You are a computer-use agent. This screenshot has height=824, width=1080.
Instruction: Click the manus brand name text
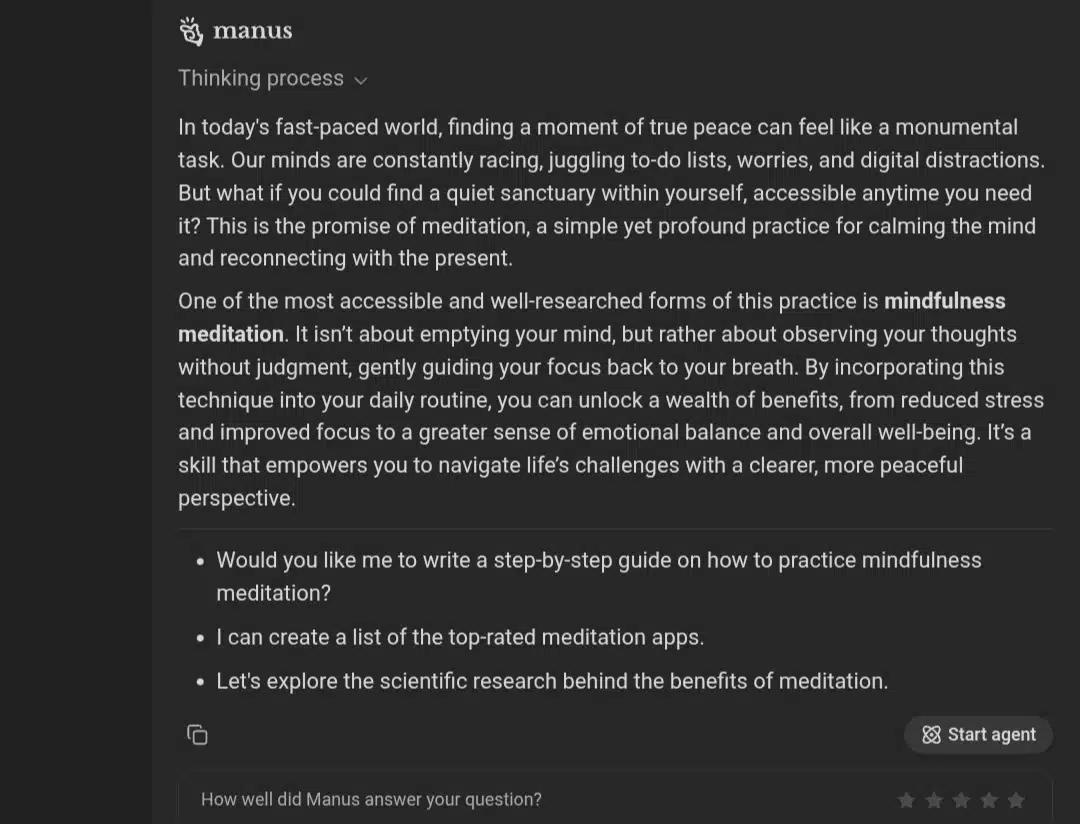[x=253, y=31]
